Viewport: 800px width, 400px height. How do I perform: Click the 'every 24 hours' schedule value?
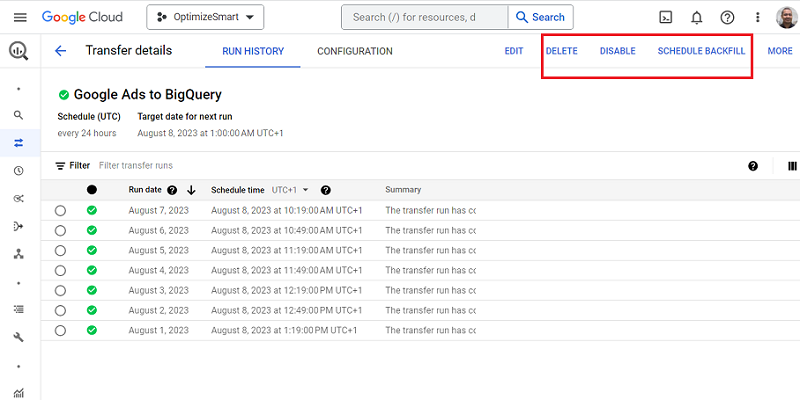coord(87,133)
